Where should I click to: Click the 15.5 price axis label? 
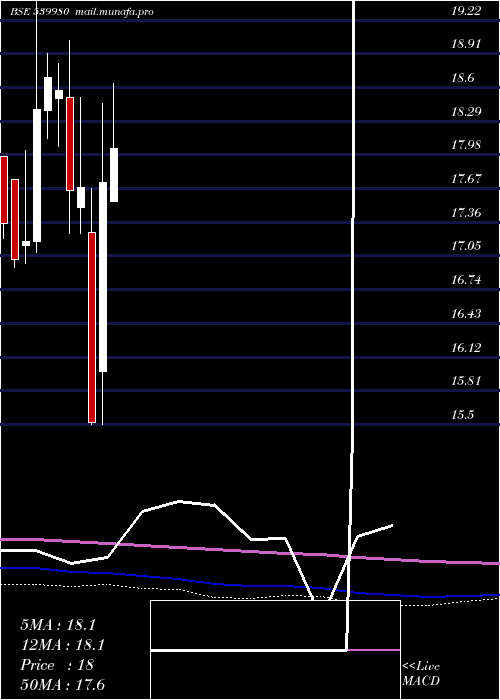coord(463,415)
